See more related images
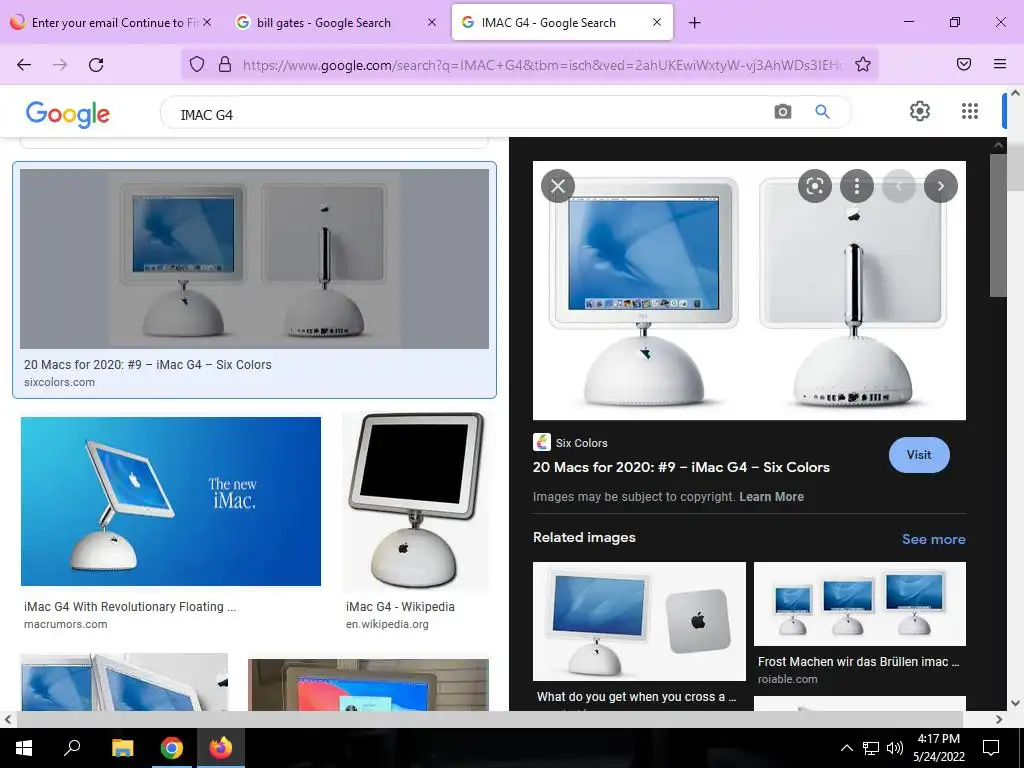This screenshot has height=768, width=1024. coord(933,539)
